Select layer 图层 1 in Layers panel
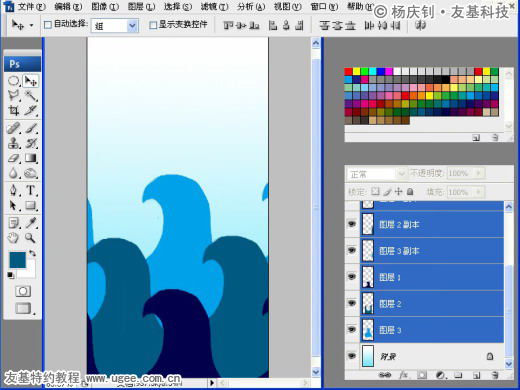This screenshot has width=520, height=390. click(432, 277)
